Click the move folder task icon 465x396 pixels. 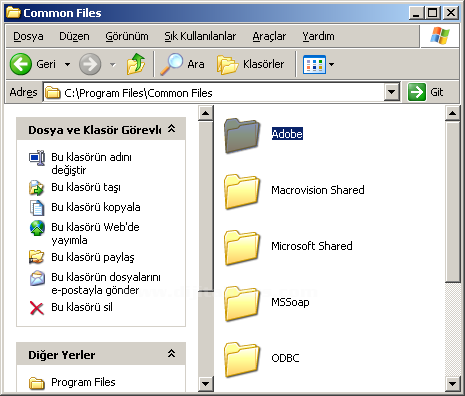37,188
